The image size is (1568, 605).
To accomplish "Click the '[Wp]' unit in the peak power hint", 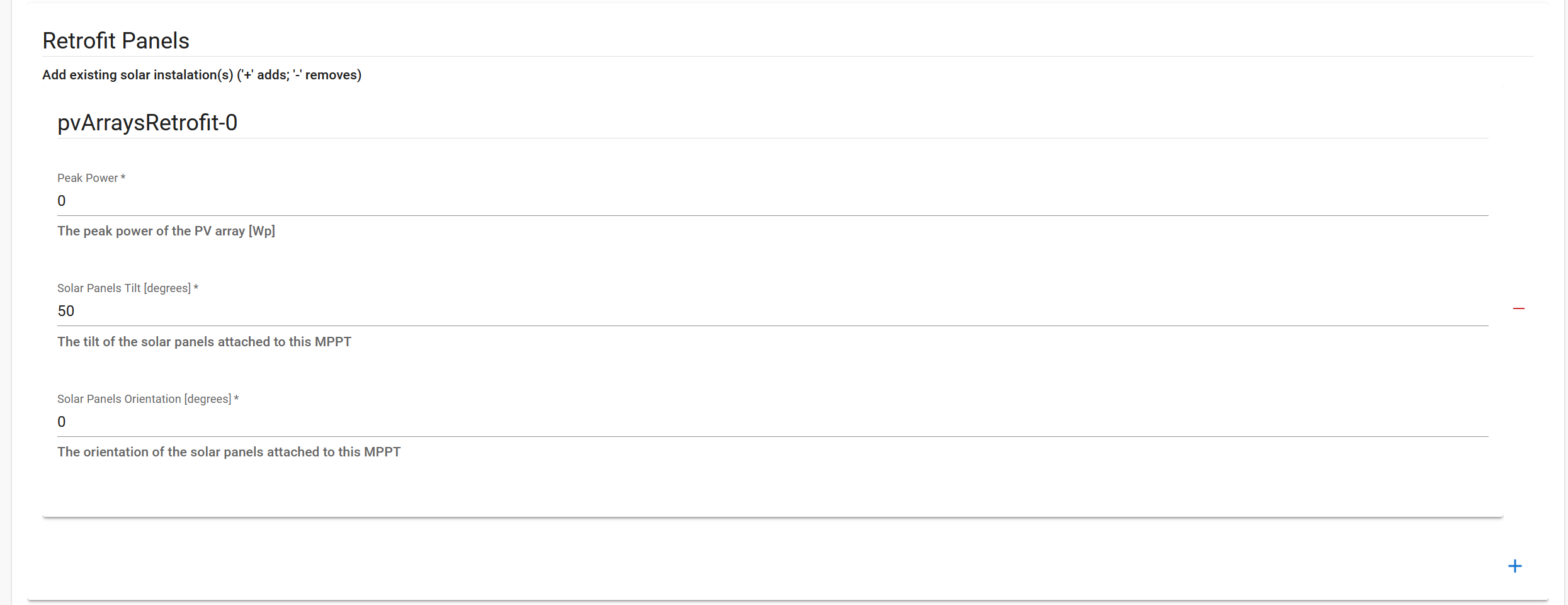I will coord(262,231).
